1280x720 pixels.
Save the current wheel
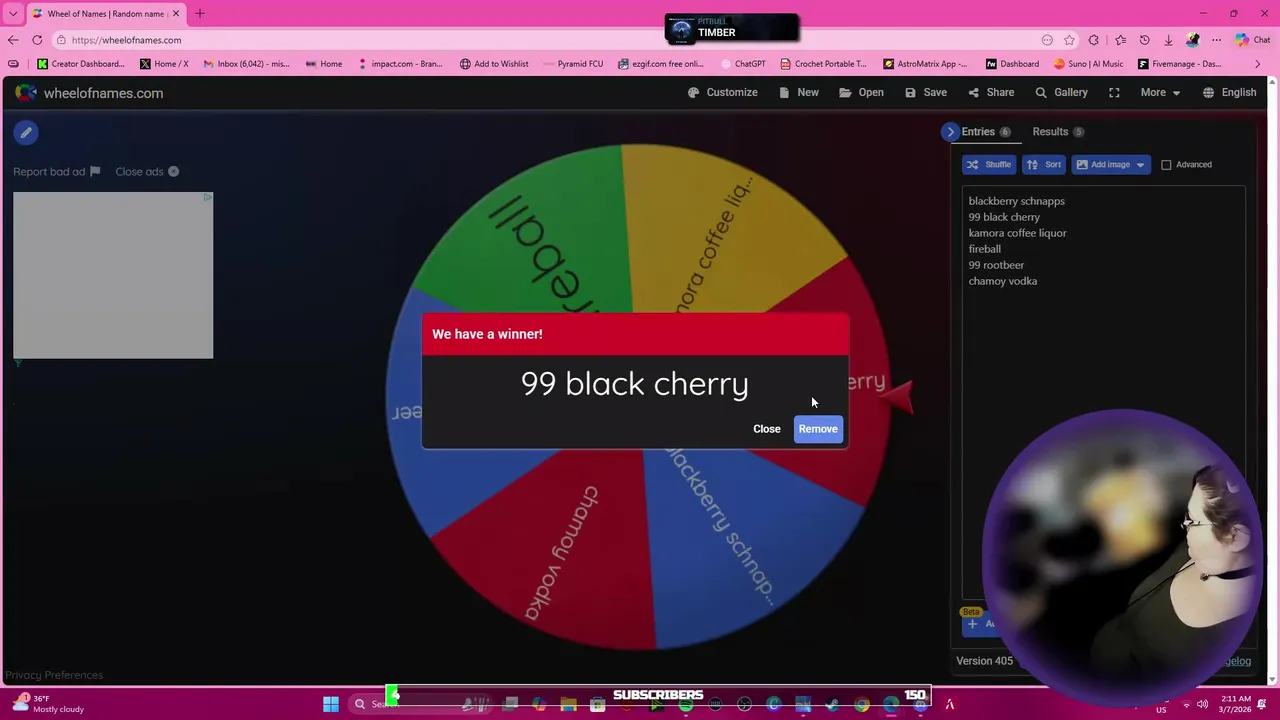(x=925, y=92)
